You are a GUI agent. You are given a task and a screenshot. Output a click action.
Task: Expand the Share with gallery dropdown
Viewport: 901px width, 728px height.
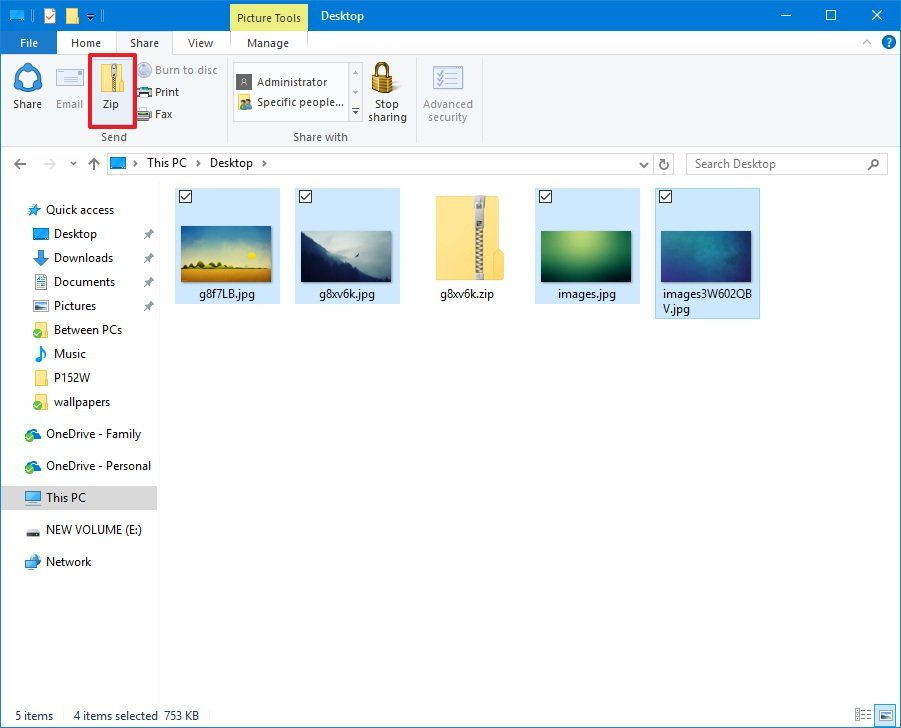[355, 111]
